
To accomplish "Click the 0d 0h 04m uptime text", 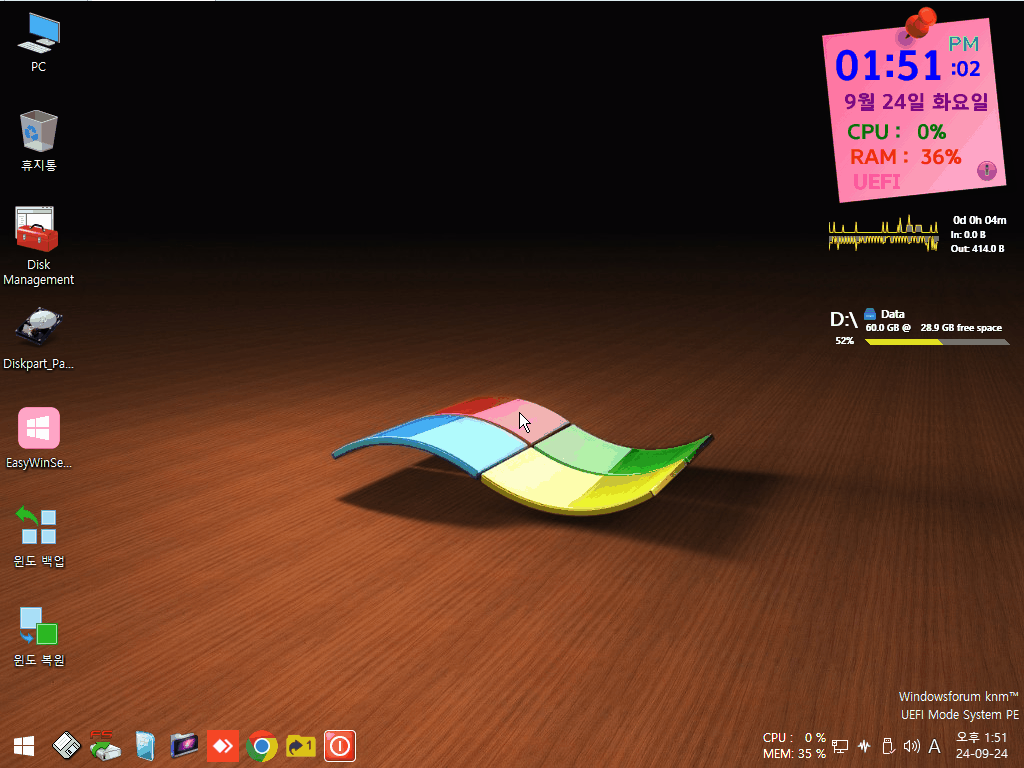I will [x=979, y=220].
